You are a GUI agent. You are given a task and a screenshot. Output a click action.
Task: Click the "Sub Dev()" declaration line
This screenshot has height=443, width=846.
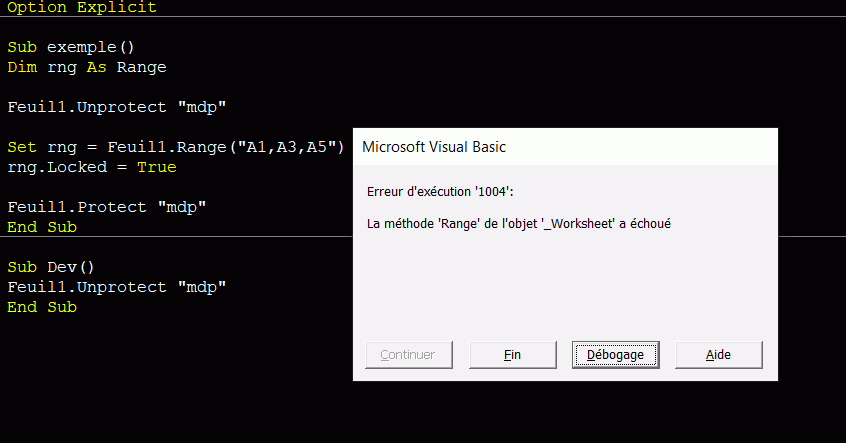50,267
